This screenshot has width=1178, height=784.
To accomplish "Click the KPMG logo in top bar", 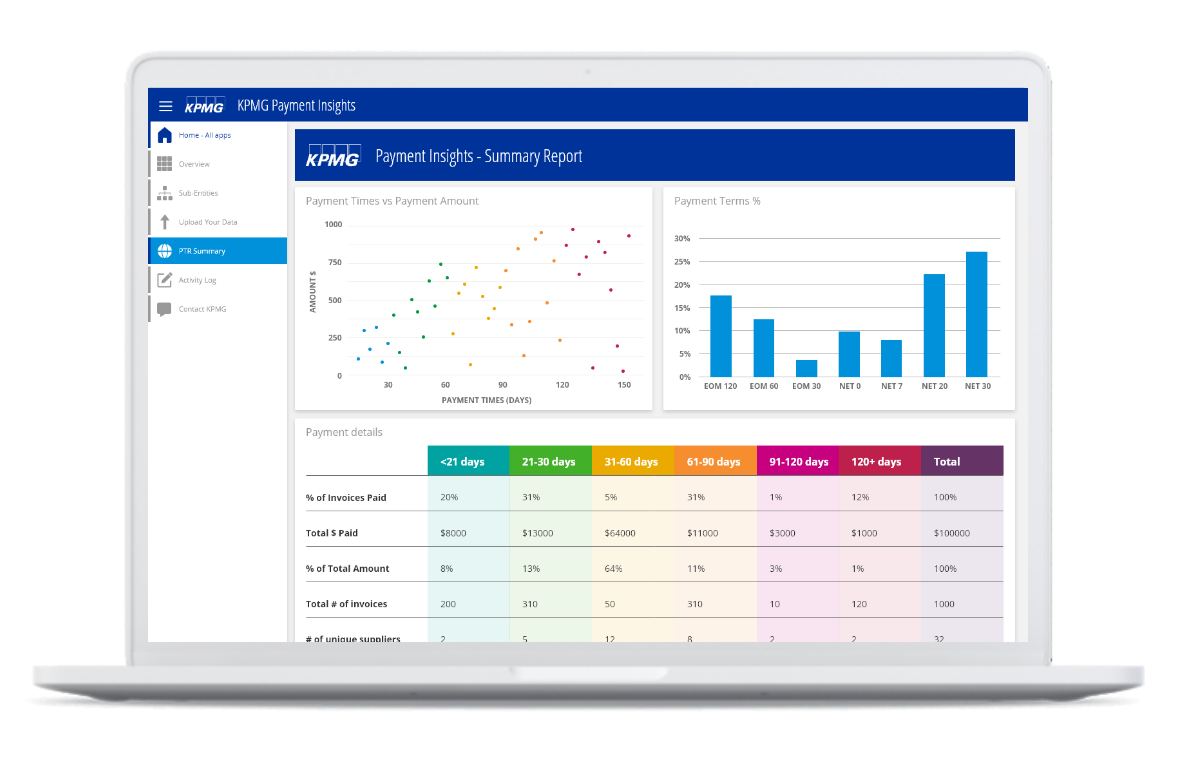I will click(x=205, y=106).
